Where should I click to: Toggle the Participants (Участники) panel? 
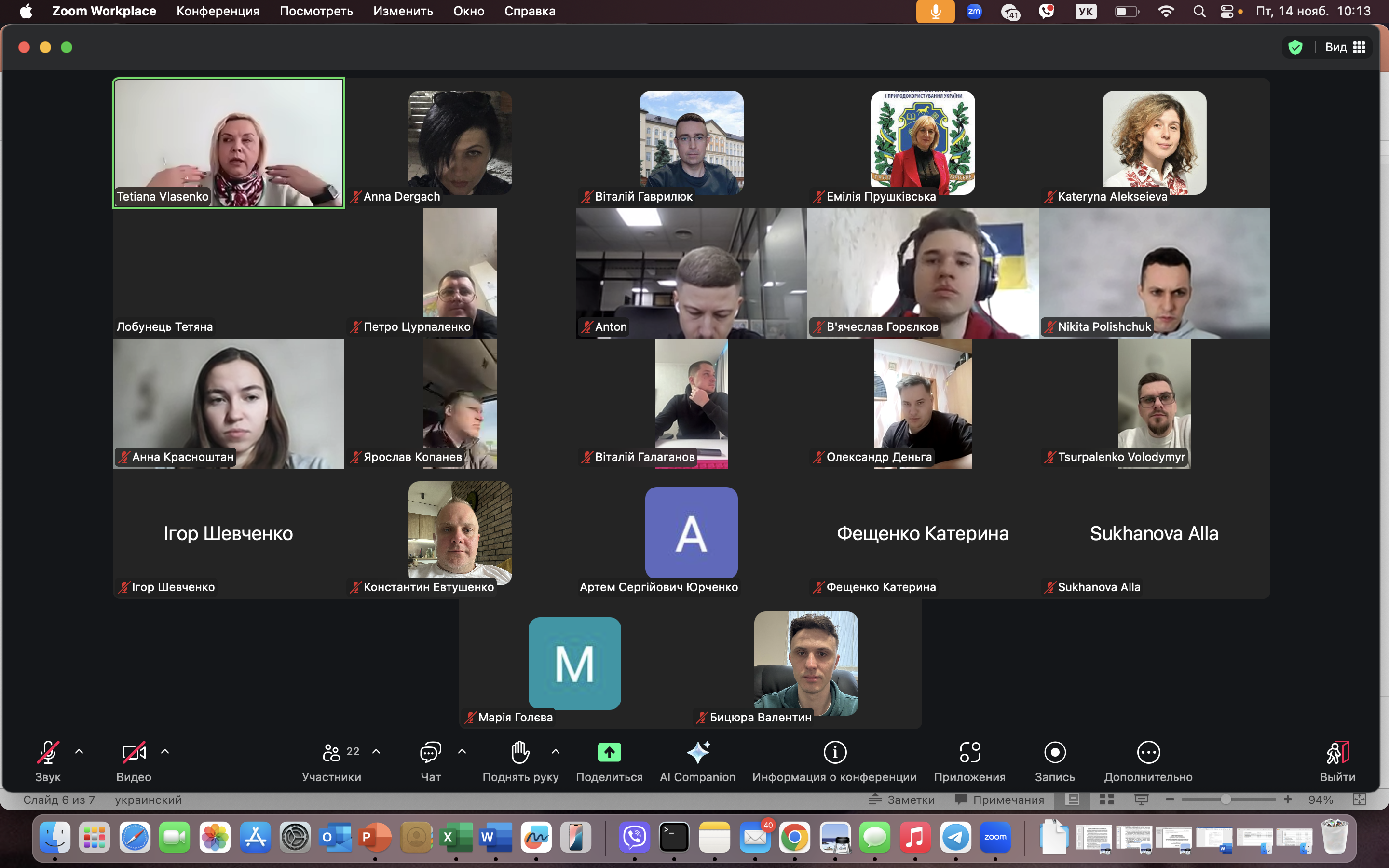tap(332, 752)
